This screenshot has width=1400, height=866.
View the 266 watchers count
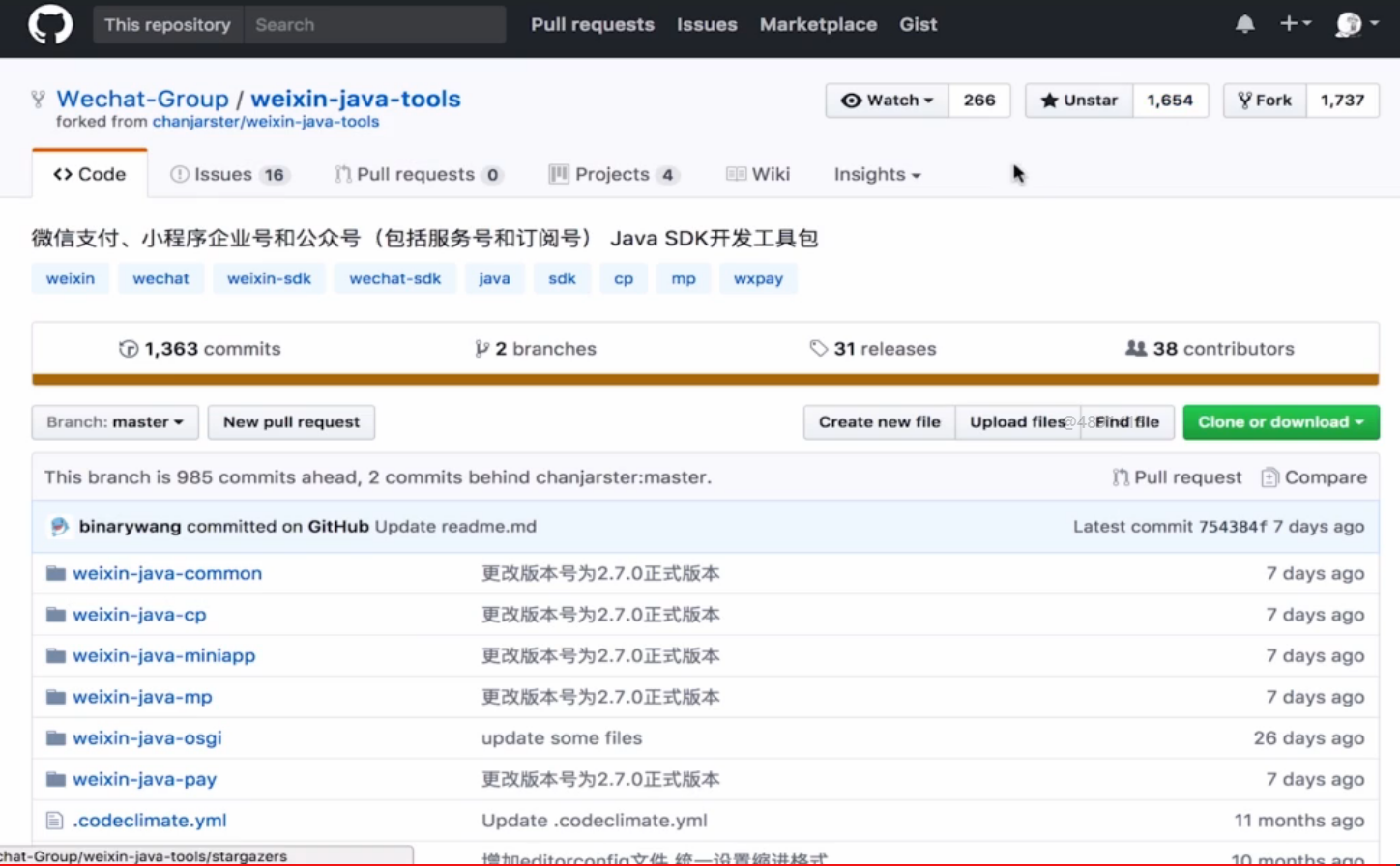tap(979, 101)
